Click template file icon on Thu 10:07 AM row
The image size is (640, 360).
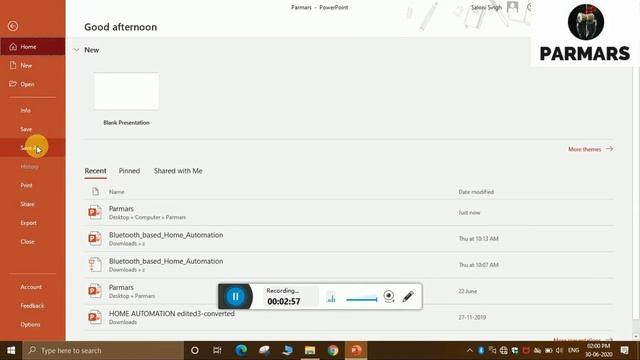pyautogui.click(x=95, y=265)
